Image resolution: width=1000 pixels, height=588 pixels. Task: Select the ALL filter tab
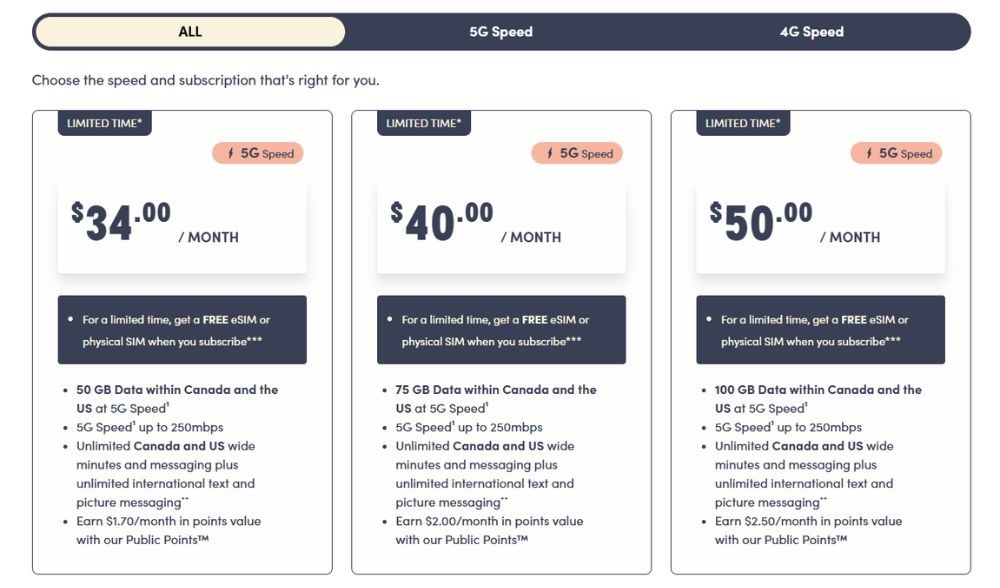tap(189, 31)
